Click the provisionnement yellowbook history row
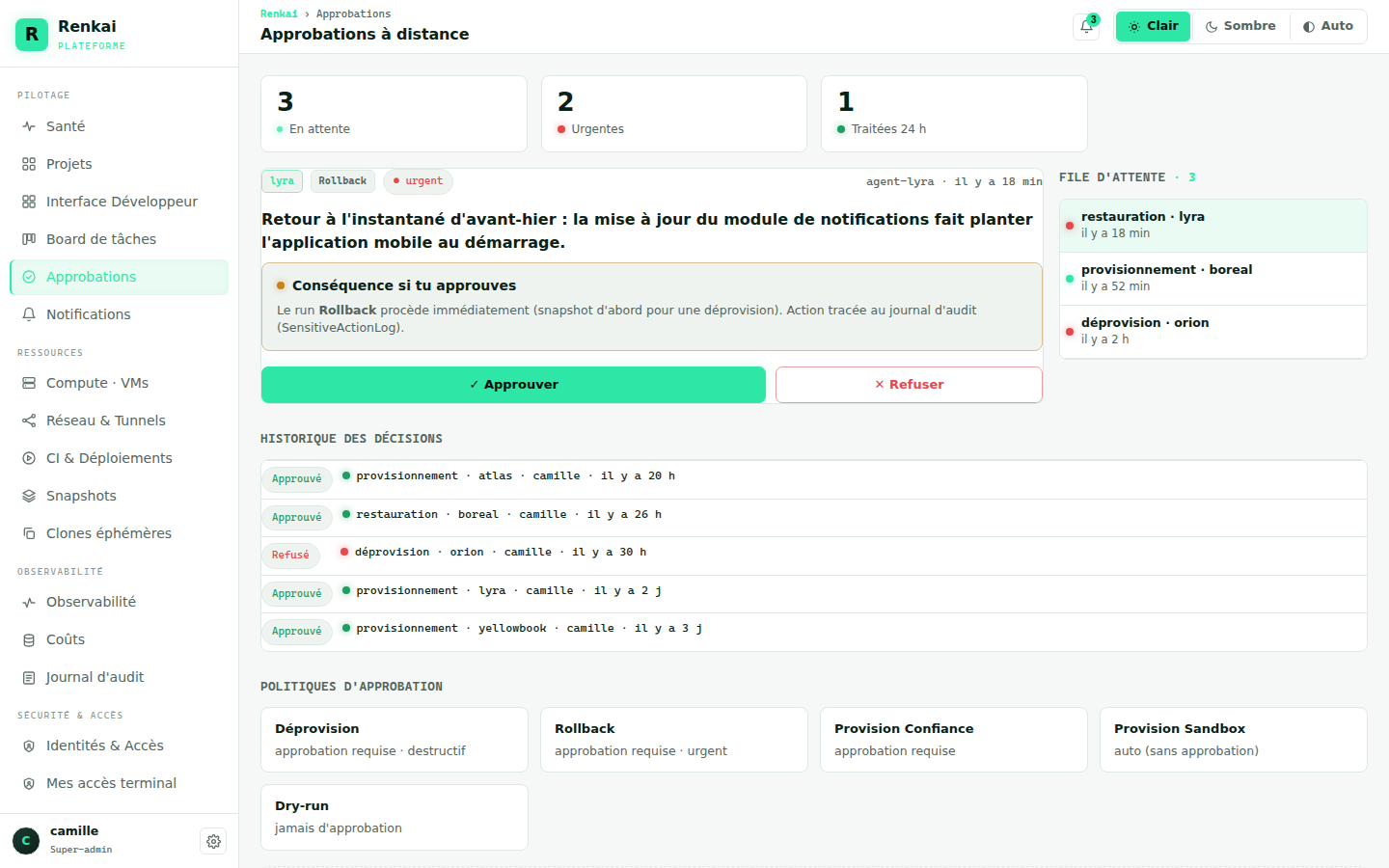 814,632
